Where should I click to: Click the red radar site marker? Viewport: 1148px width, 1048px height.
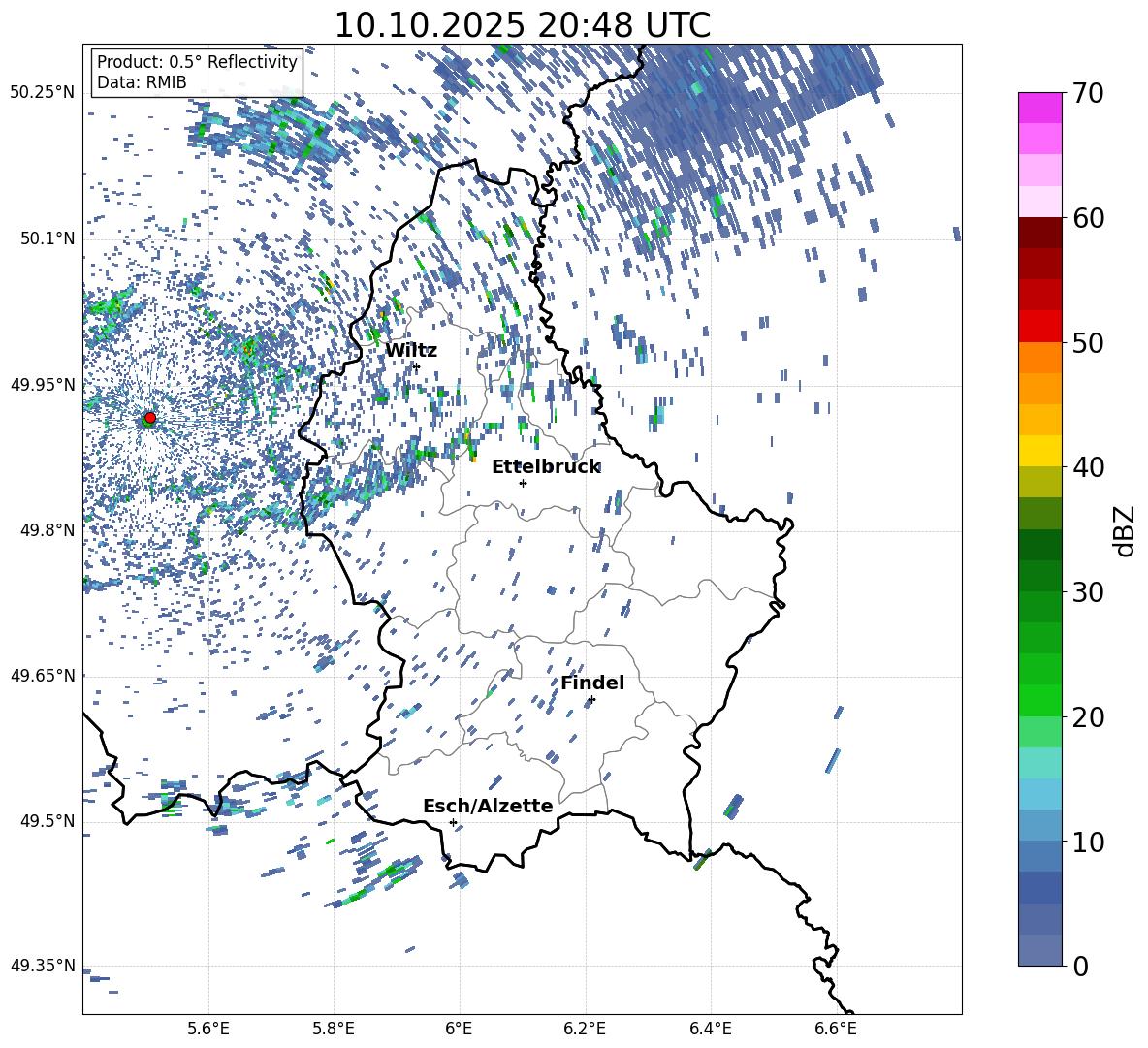pyautogui.click(x=149, y=418)
